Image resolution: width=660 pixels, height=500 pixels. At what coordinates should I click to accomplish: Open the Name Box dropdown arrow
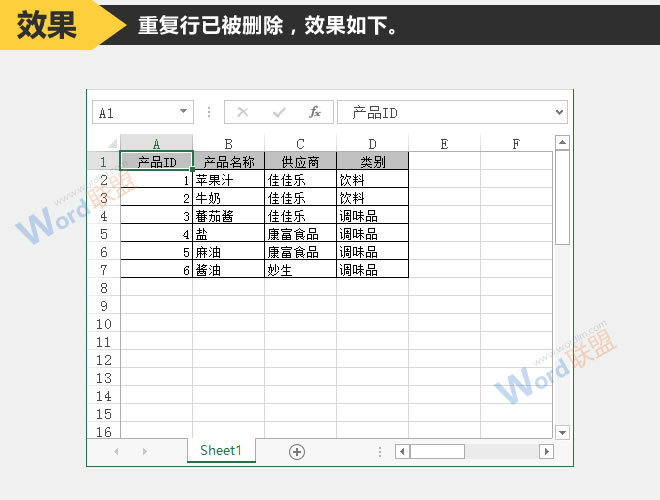tap(184, 112)
